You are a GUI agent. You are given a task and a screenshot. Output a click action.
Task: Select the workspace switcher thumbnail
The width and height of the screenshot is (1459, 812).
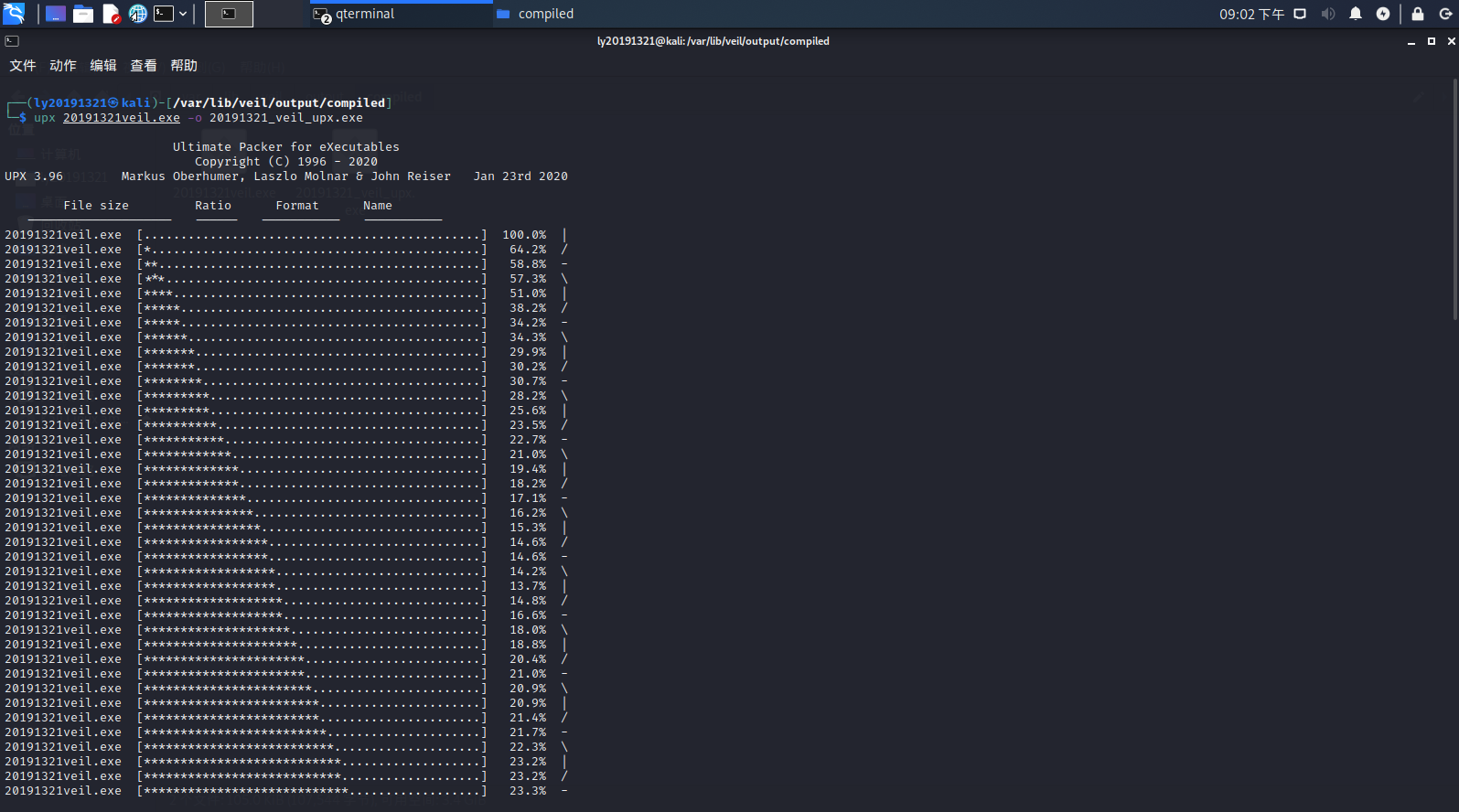tap(229, 14)
